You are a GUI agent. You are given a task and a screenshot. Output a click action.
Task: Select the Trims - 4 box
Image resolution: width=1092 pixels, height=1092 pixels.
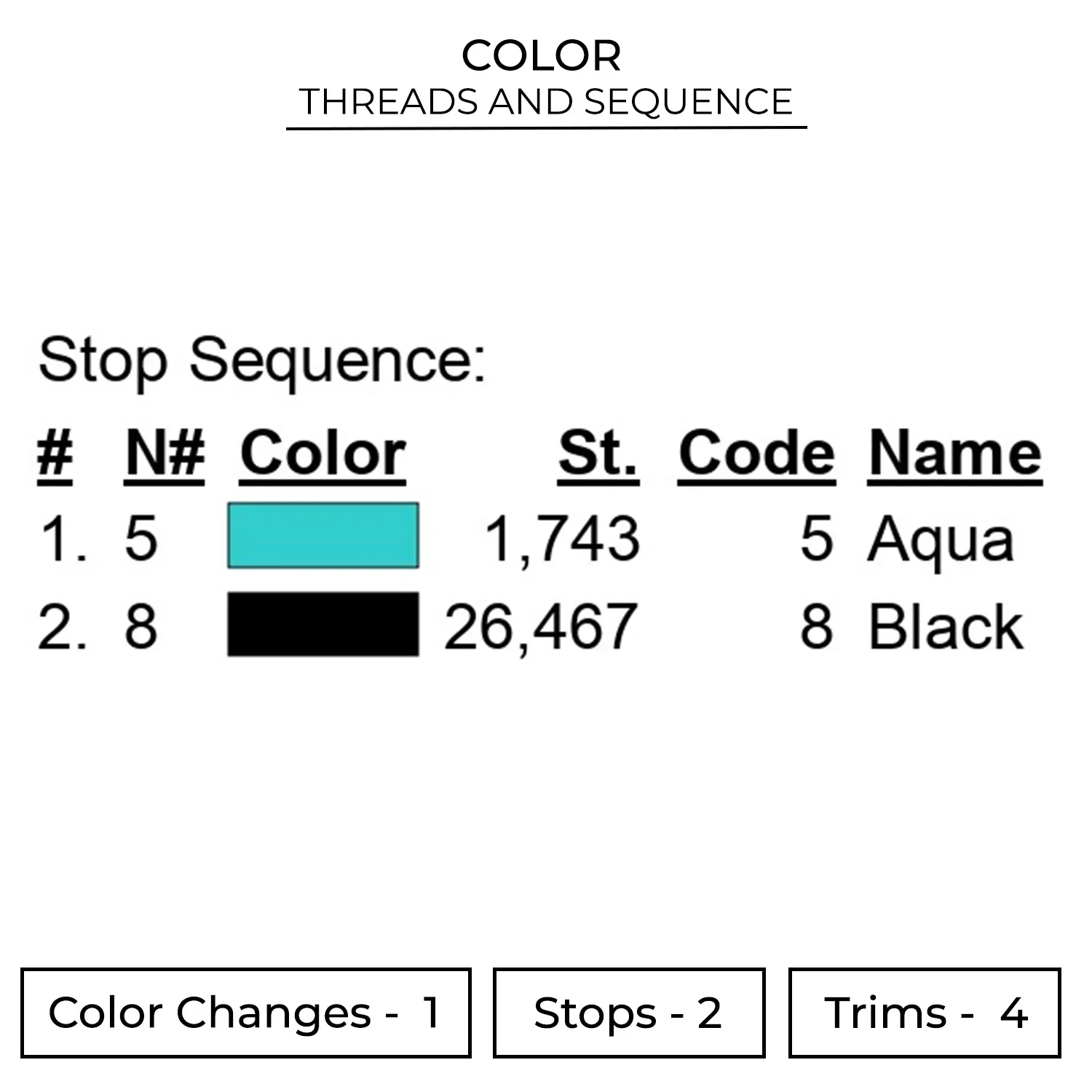[925, 1012]
